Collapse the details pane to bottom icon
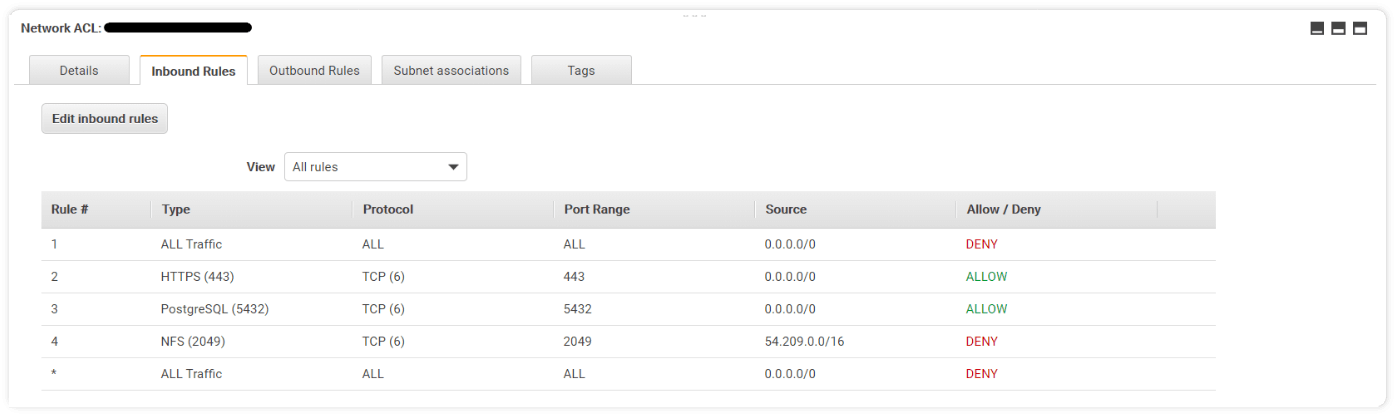The image size is (1396, 416). click(1317, 29)
